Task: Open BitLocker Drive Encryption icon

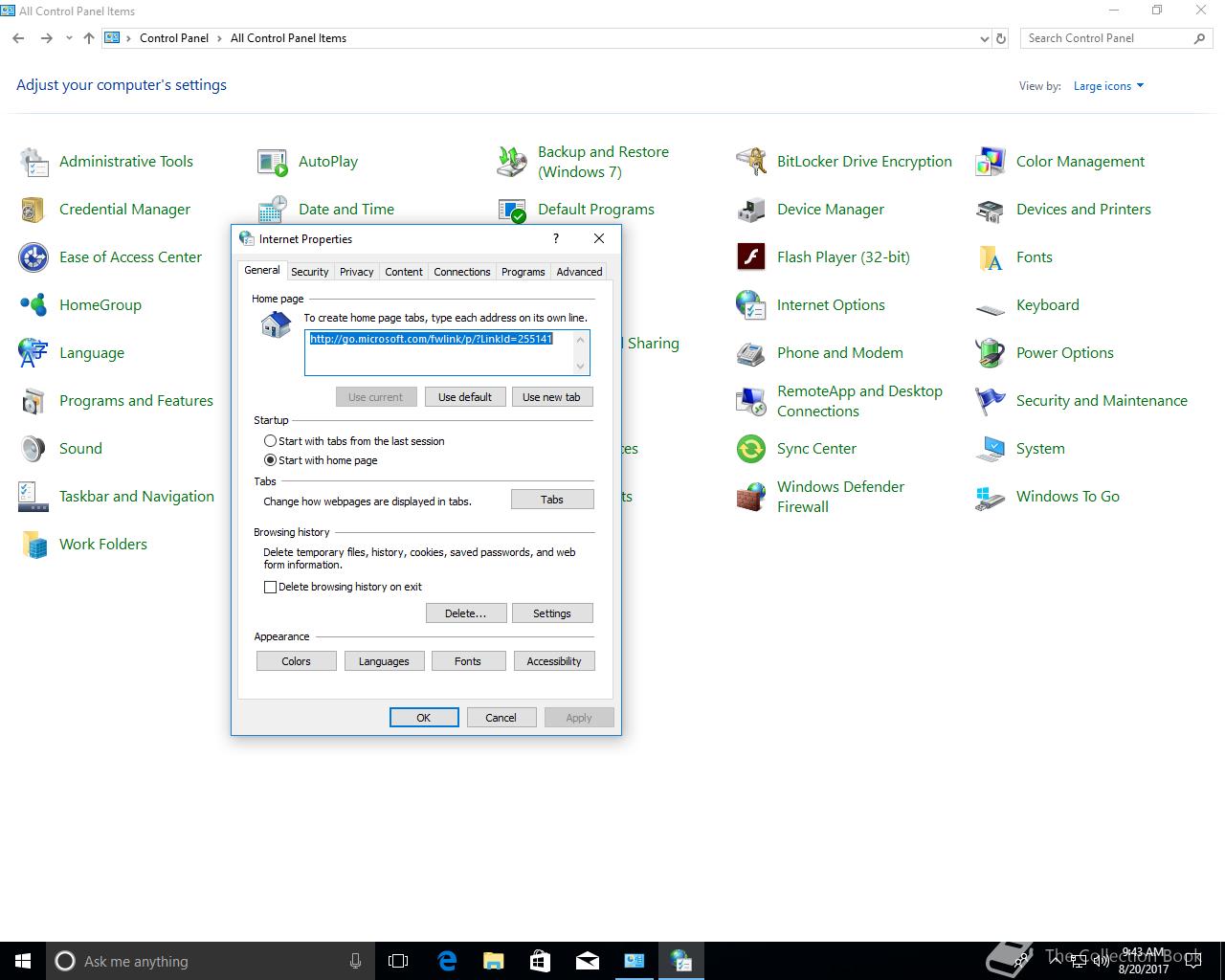Action: (751, 162)
